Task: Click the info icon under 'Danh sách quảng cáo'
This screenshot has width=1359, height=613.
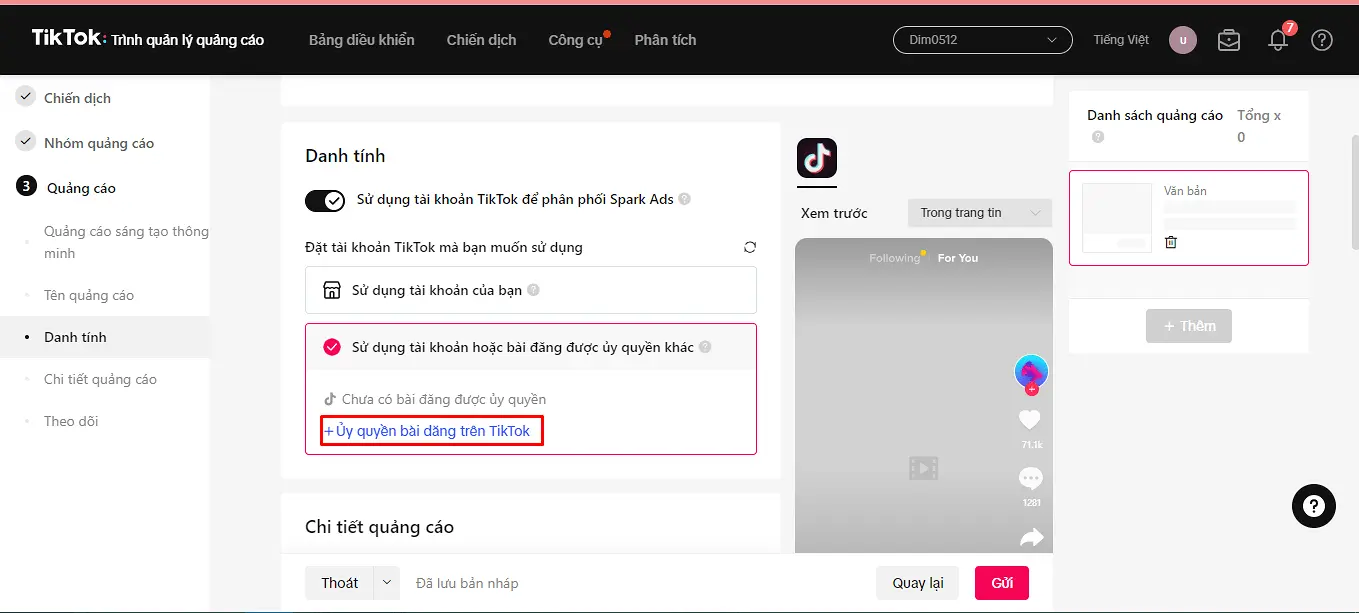Action: [x=1098, y=137]
